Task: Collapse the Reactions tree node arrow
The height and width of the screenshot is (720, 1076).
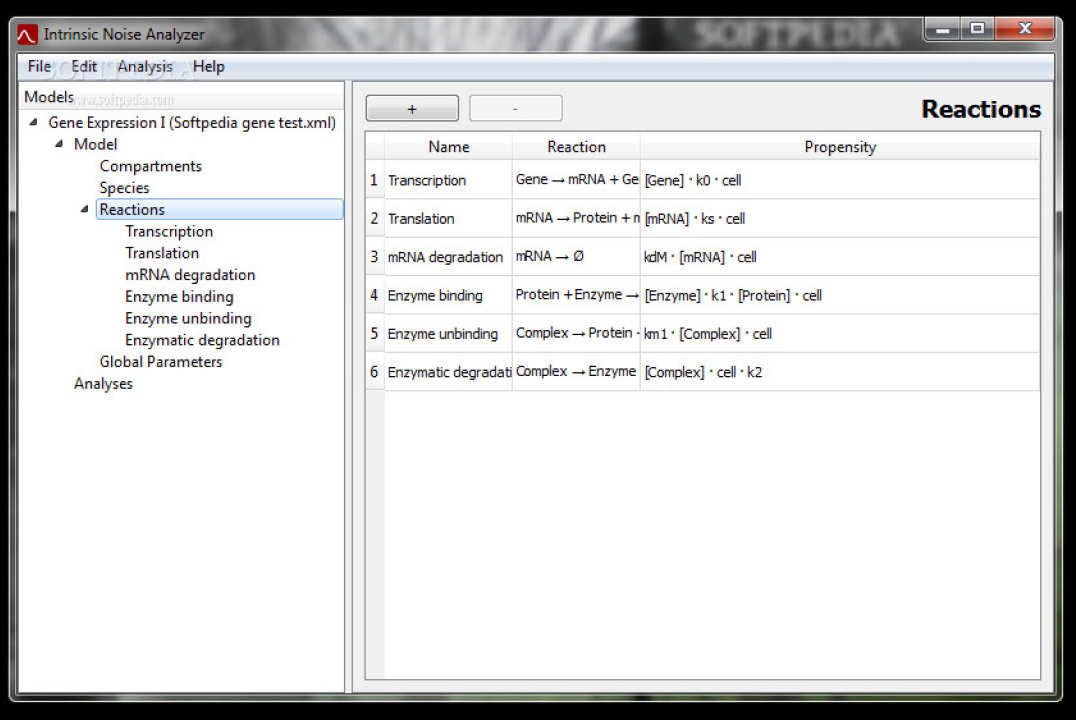Action: pyautogui.click(x=85, y=210)
